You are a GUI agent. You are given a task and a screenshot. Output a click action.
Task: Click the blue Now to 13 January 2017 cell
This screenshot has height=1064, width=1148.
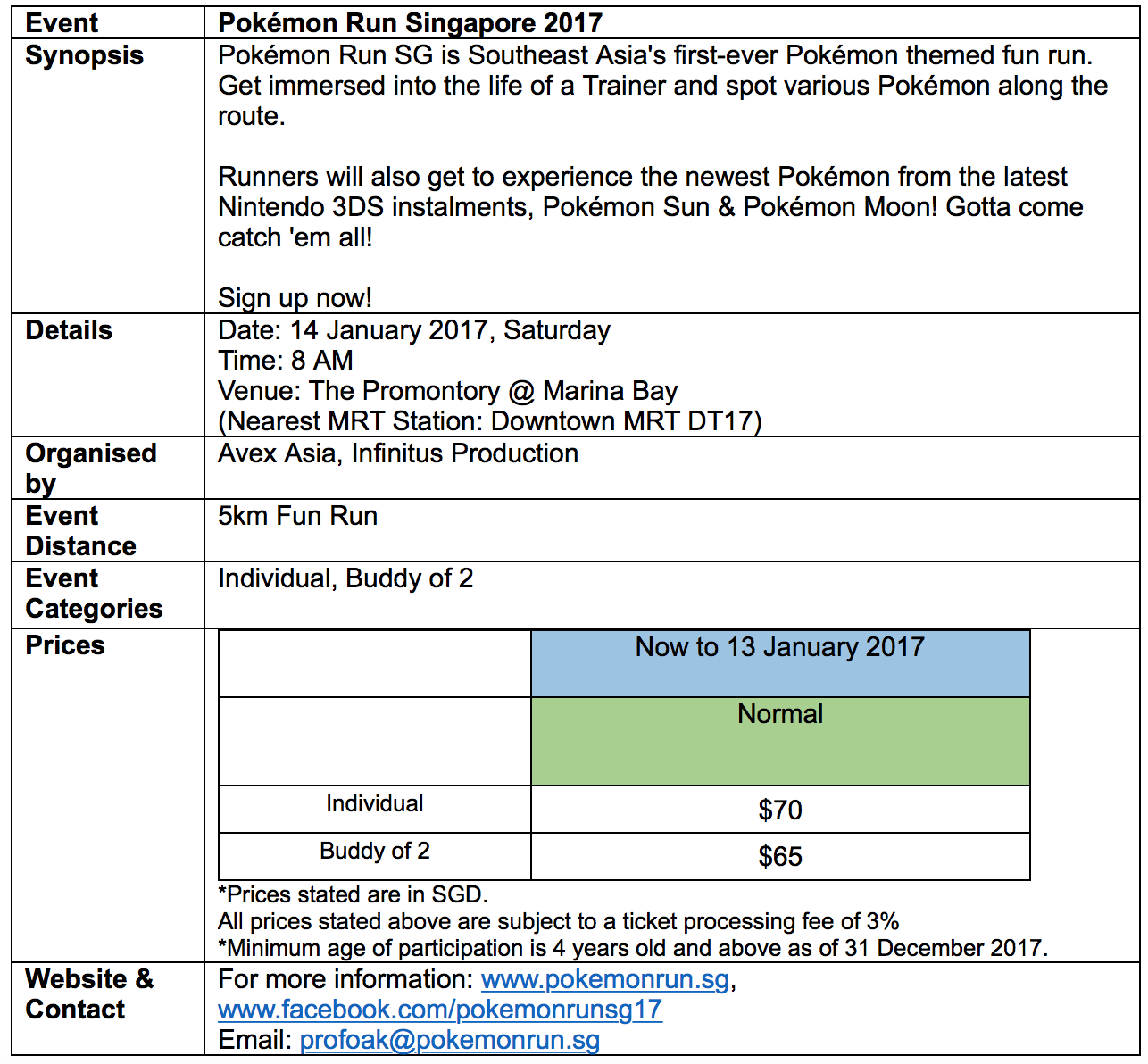(x=779, y=662)
